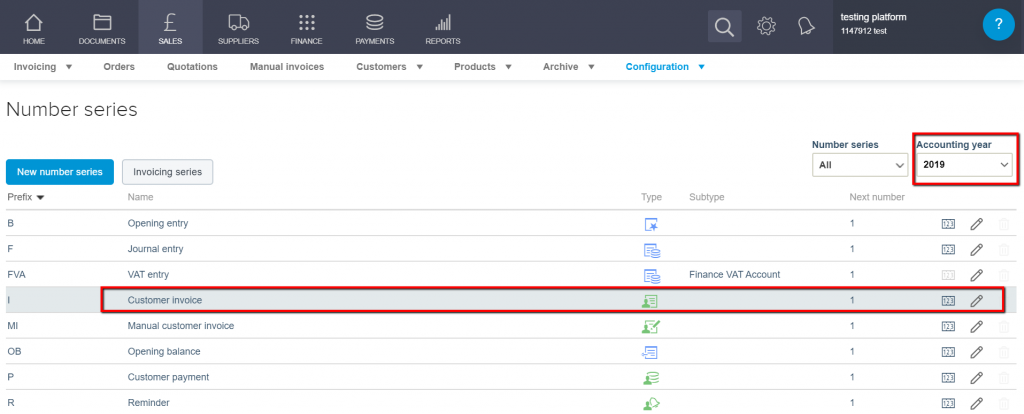
Task: Set next number for Customer payment (123 icon)
Action: (x=948, y=377)
